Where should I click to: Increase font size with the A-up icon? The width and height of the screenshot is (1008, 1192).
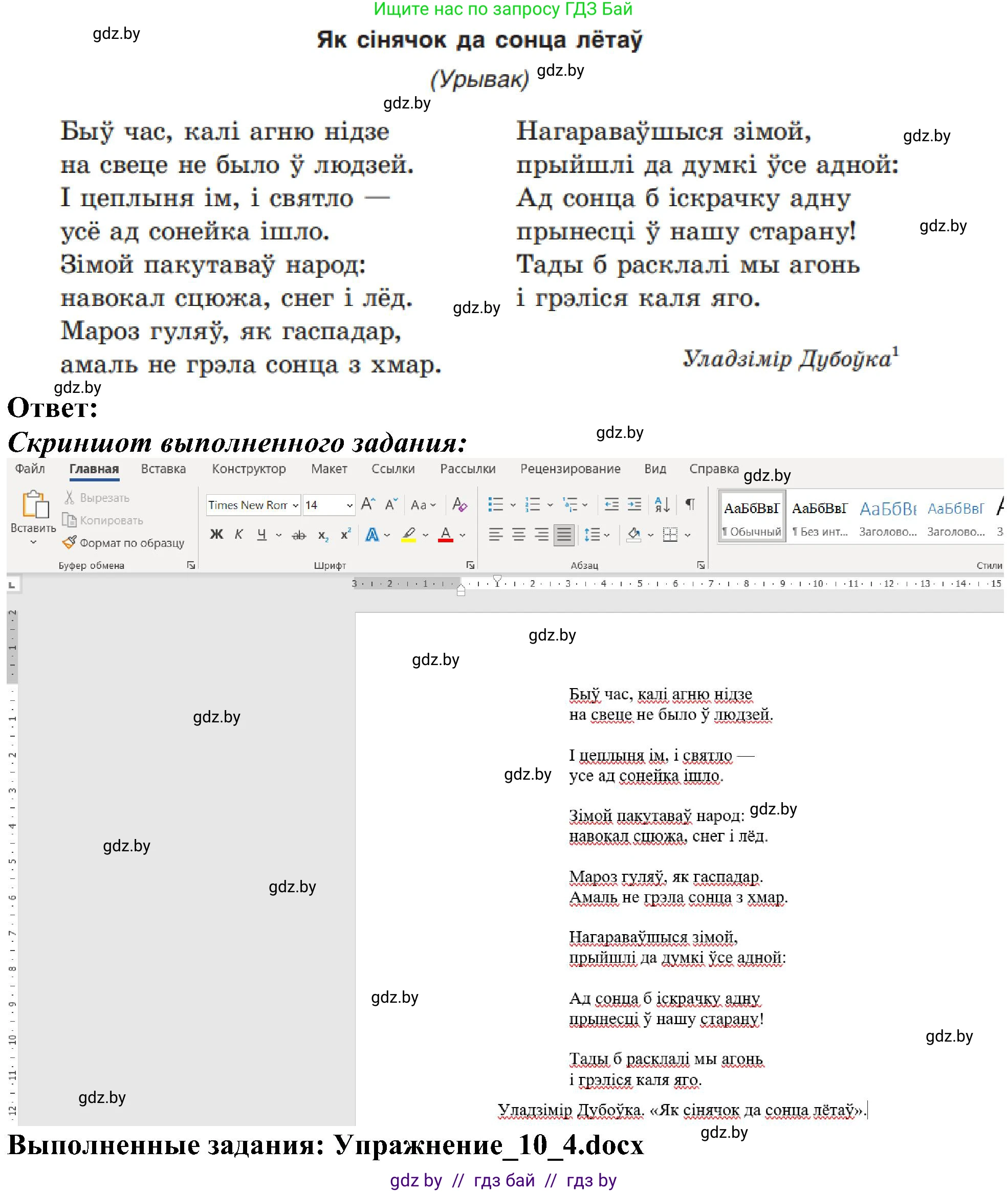pyautogui.click(x=368, y=504)
